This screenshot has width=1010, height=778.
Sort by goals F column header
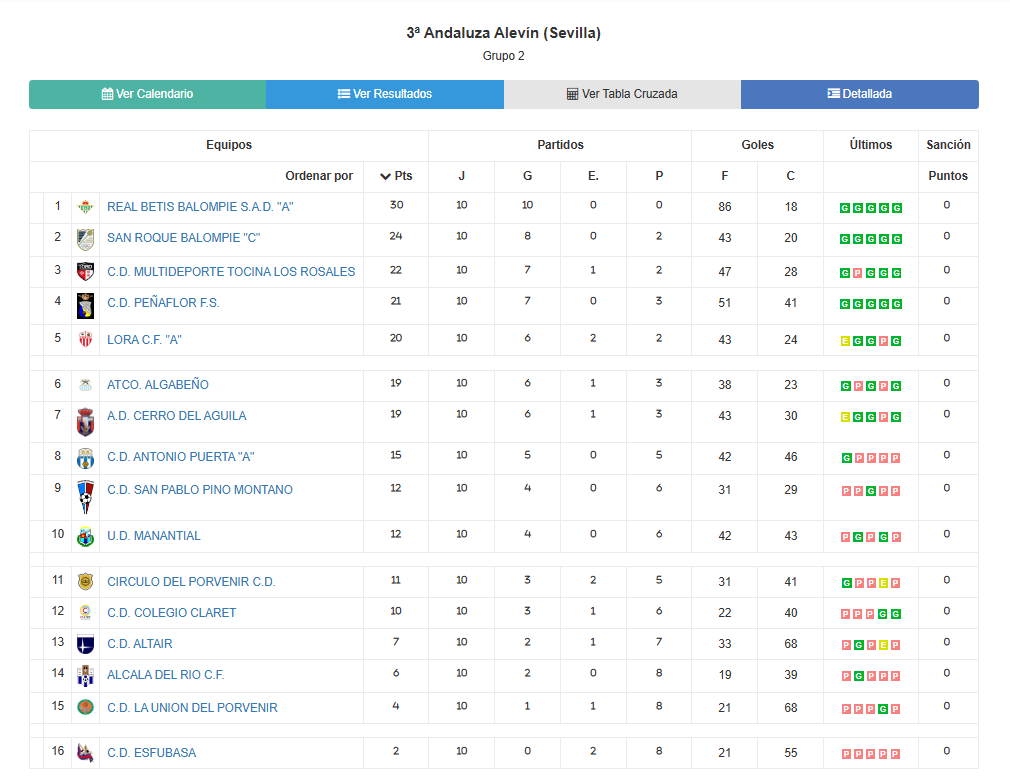tap(725, 176)
